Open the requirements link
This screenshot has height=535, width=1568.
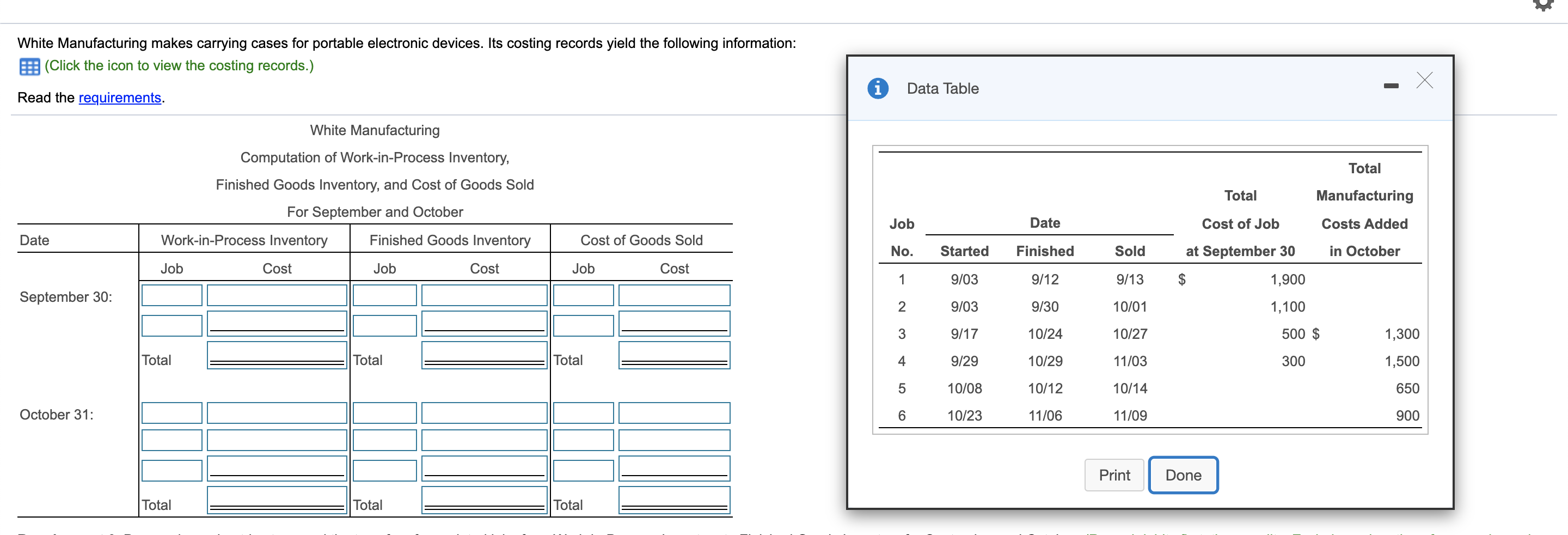pyautogui.click(x=120, y=98)
